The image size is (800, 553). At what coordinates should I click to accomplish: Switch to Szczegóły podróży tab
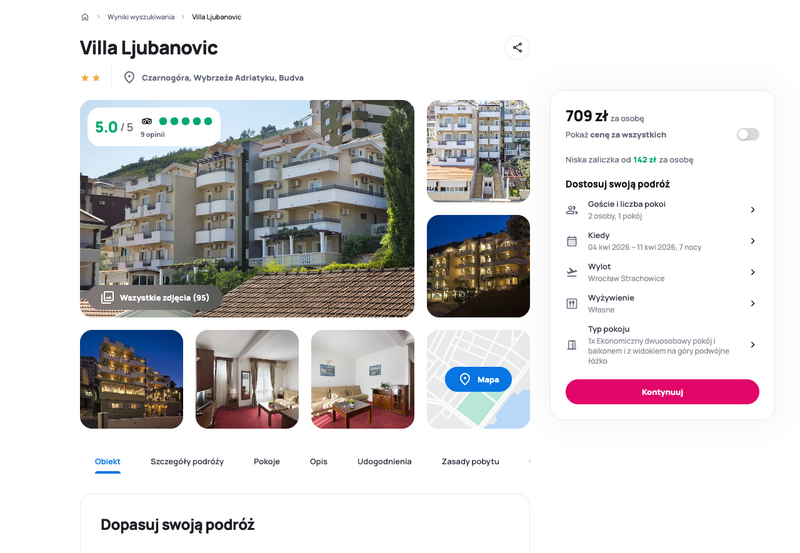point(187,462)
